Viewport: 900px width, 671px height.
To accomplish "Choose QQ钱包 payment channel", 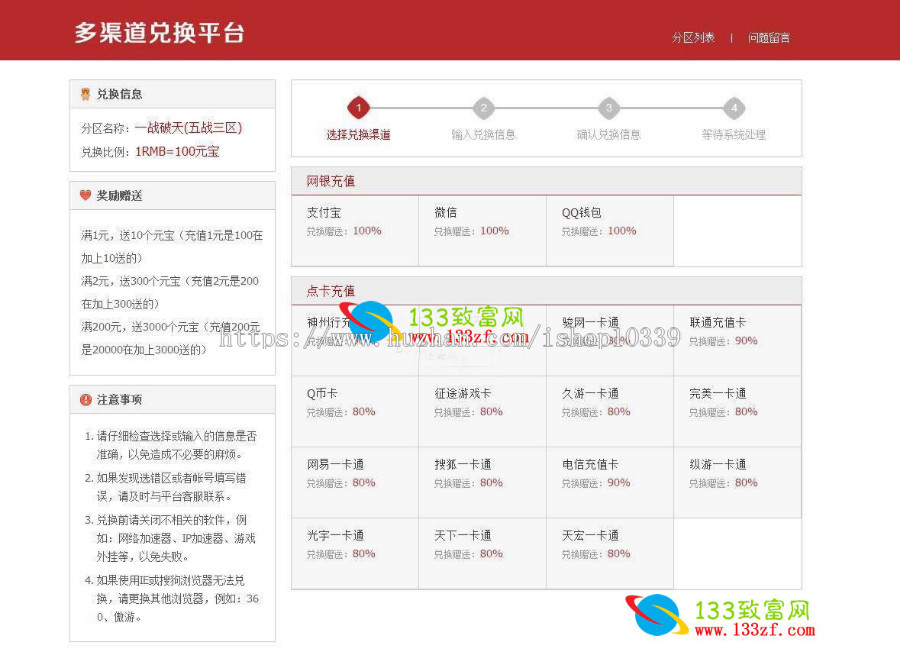I will [x=610, y=231].
